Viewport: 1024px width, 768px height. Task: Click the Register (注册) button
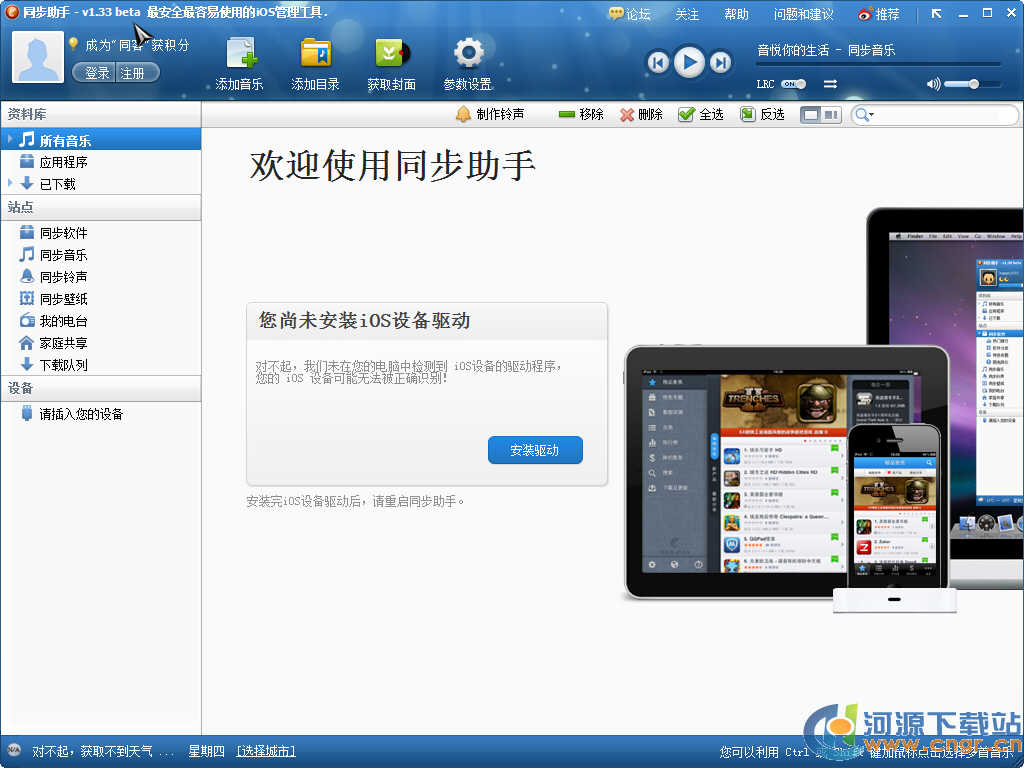pos(135,72)
